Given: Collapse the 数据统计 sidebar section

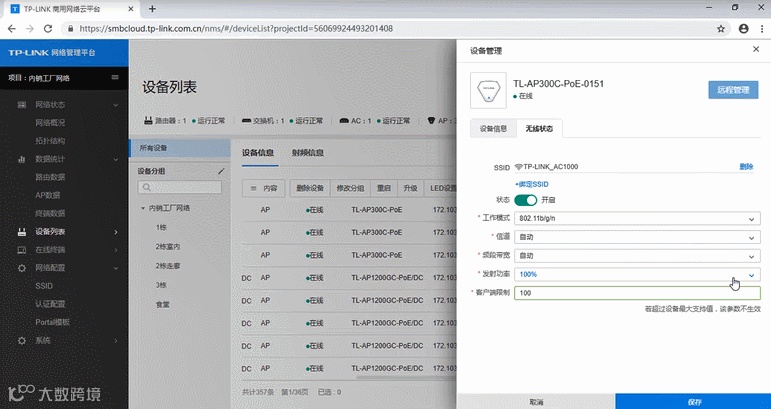Looking at the screenshot, I should (x=116, y=159).
